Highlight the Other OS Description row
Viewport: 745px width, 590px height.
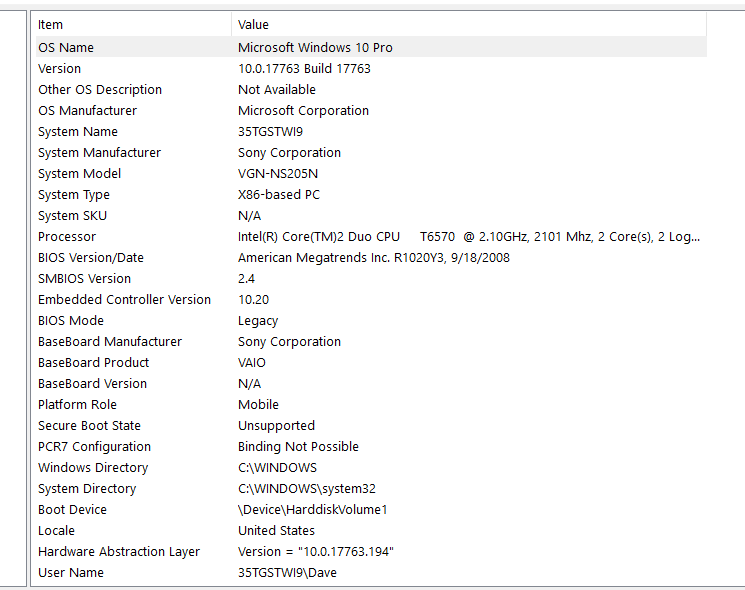tap(100, 89)
